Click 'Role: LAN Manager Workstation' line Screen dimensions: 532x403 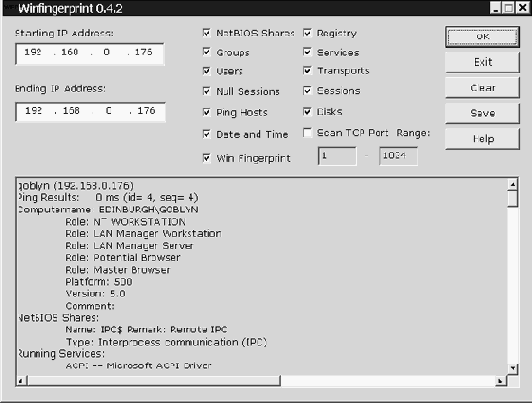click(143, 234)
